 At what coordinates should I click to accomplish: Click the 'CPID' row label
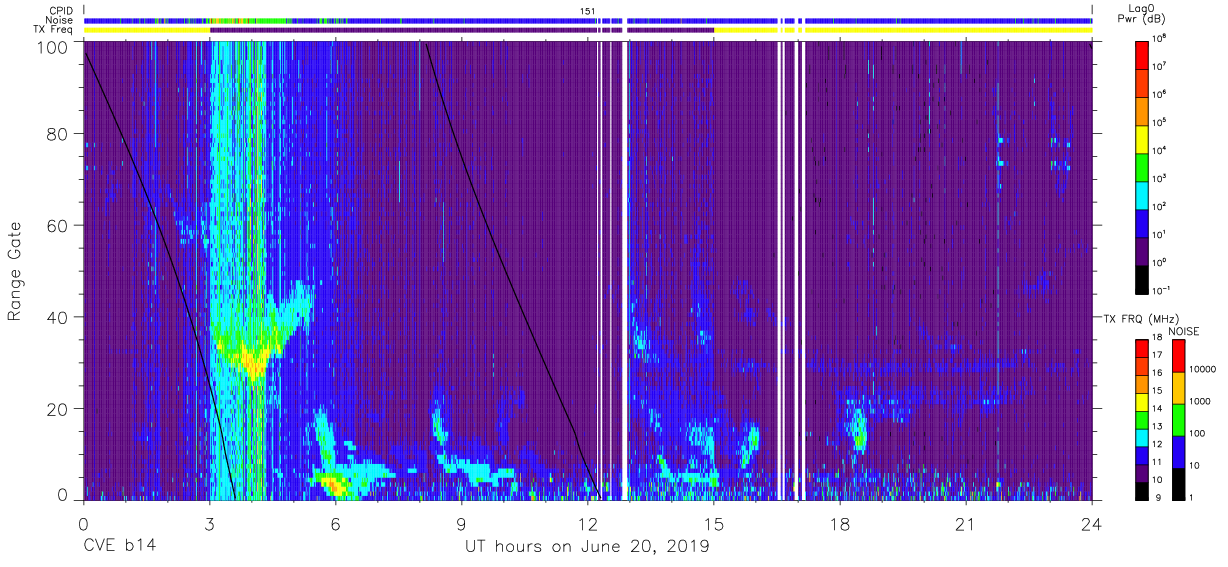tap(63, 10)
